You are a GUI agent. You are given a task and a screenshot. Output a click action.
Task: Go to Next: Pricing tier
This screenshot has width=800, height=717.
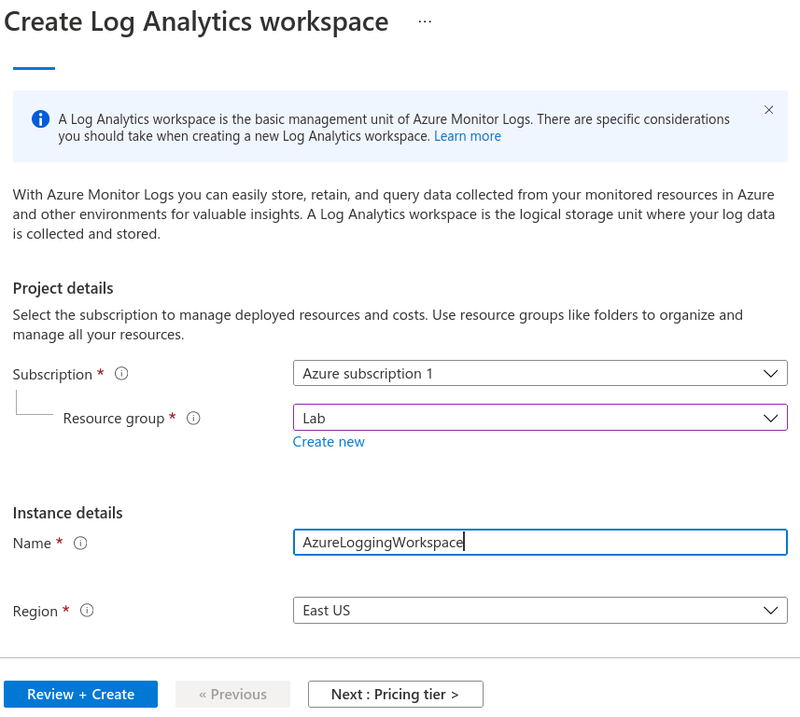[x=395, y=694]
